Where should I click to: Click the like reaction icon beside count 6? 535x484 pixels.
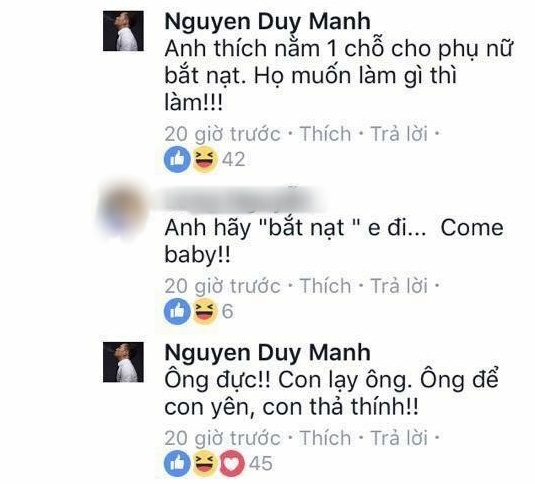177,311
